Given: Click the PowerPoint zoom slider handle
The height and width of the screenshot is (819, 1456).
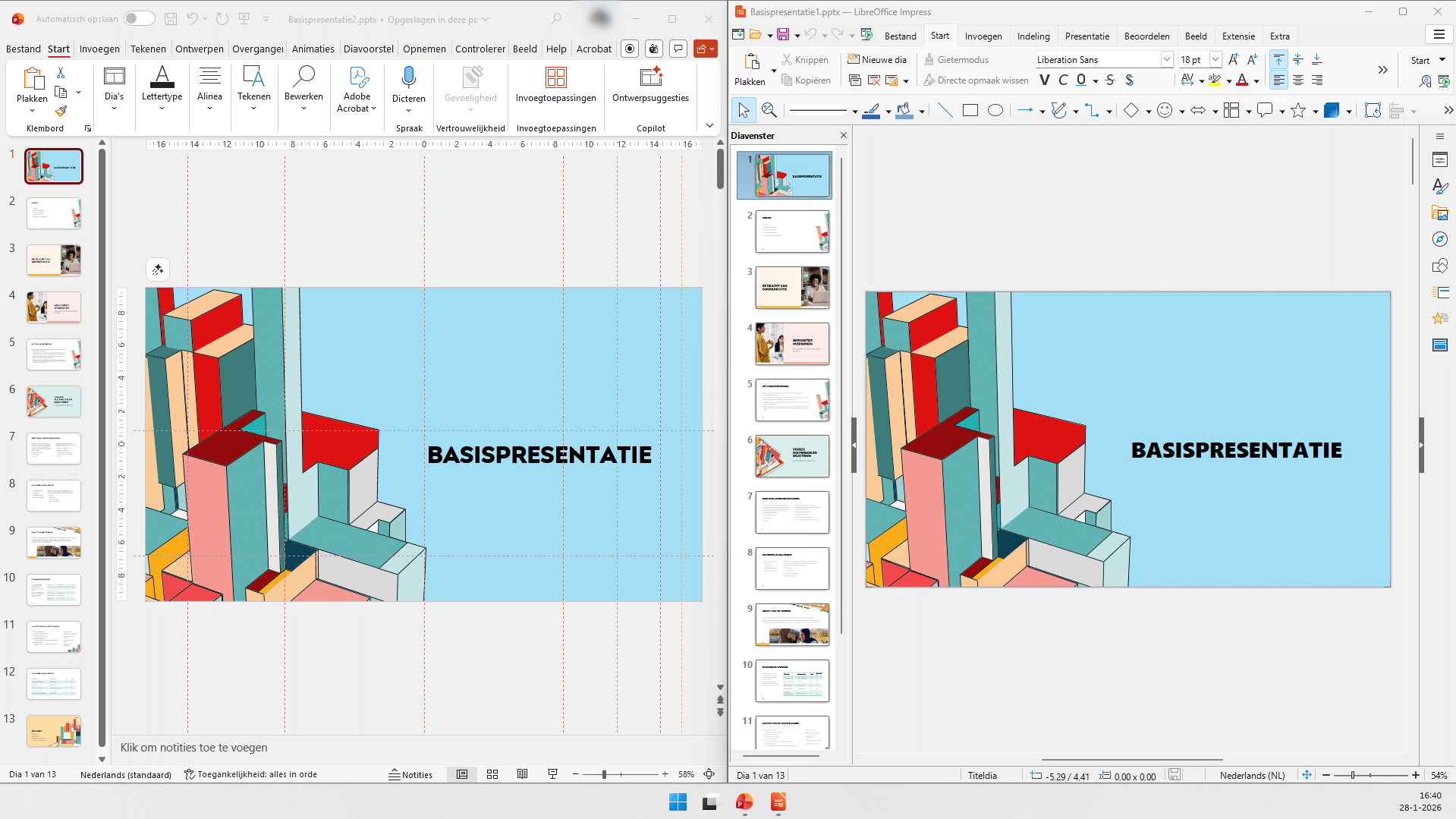Looking at the screenshot, I should (x=604, y=775).
